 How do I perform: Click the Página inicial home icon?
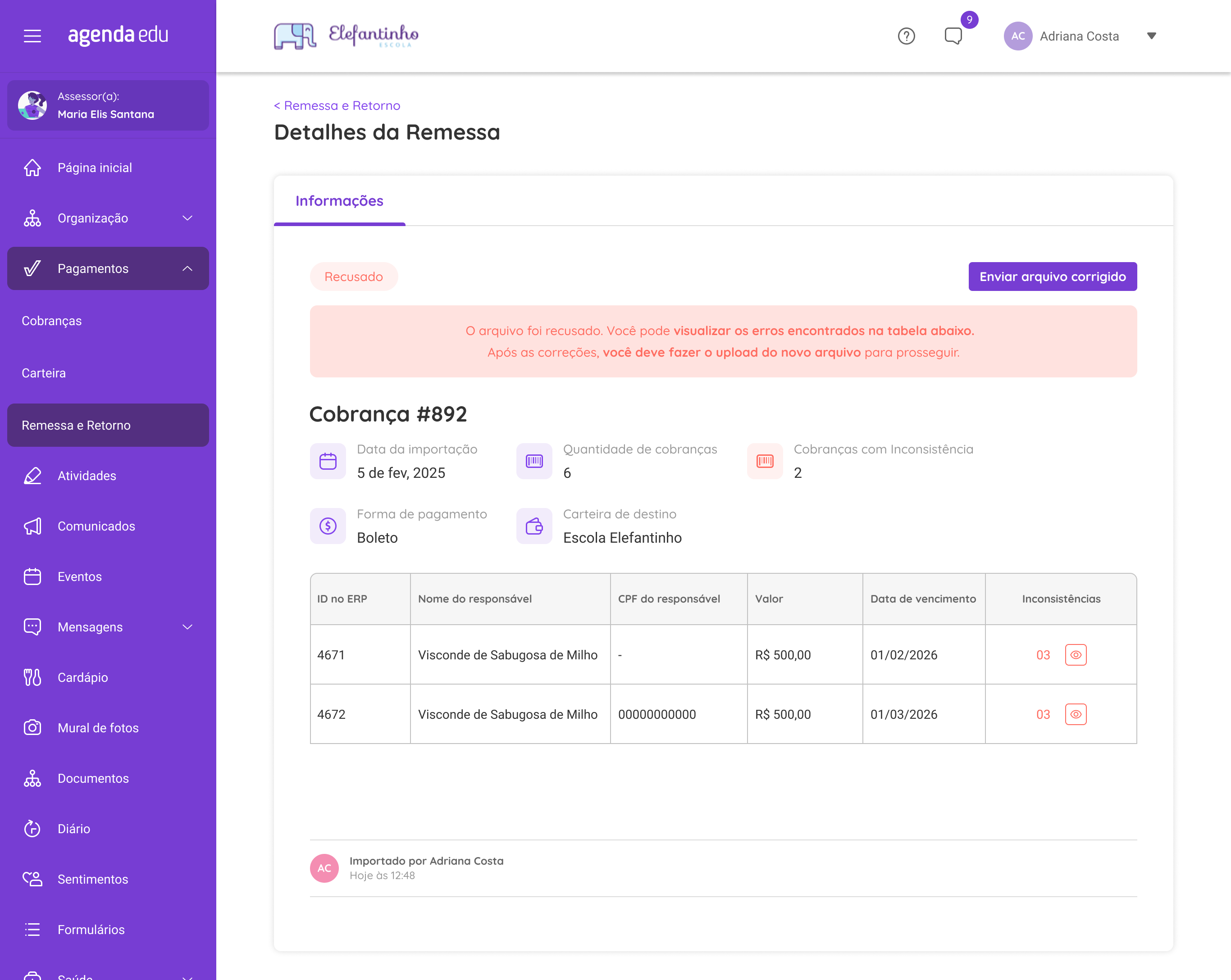(x=32, y=168)
